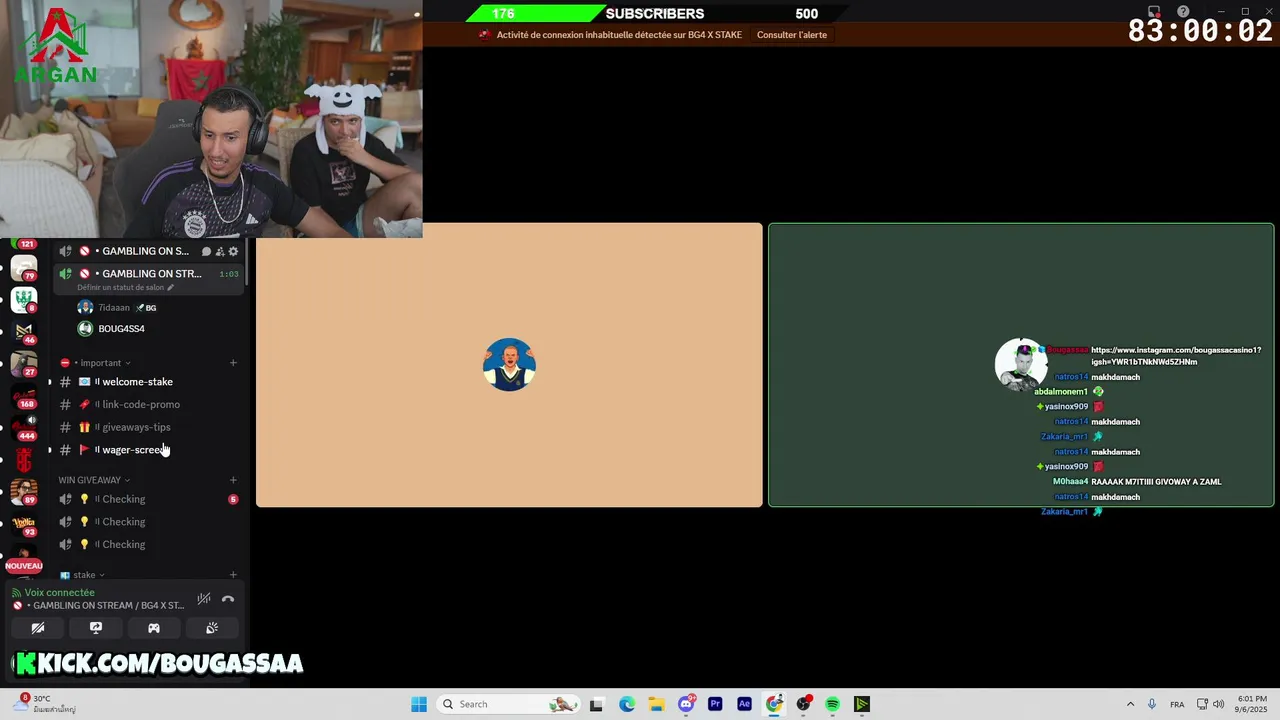Image resolution: width=1280 pixels, height=720 pixels.
Task: Launch Microsoft Edge from taskbar
Action: point(627,704)
